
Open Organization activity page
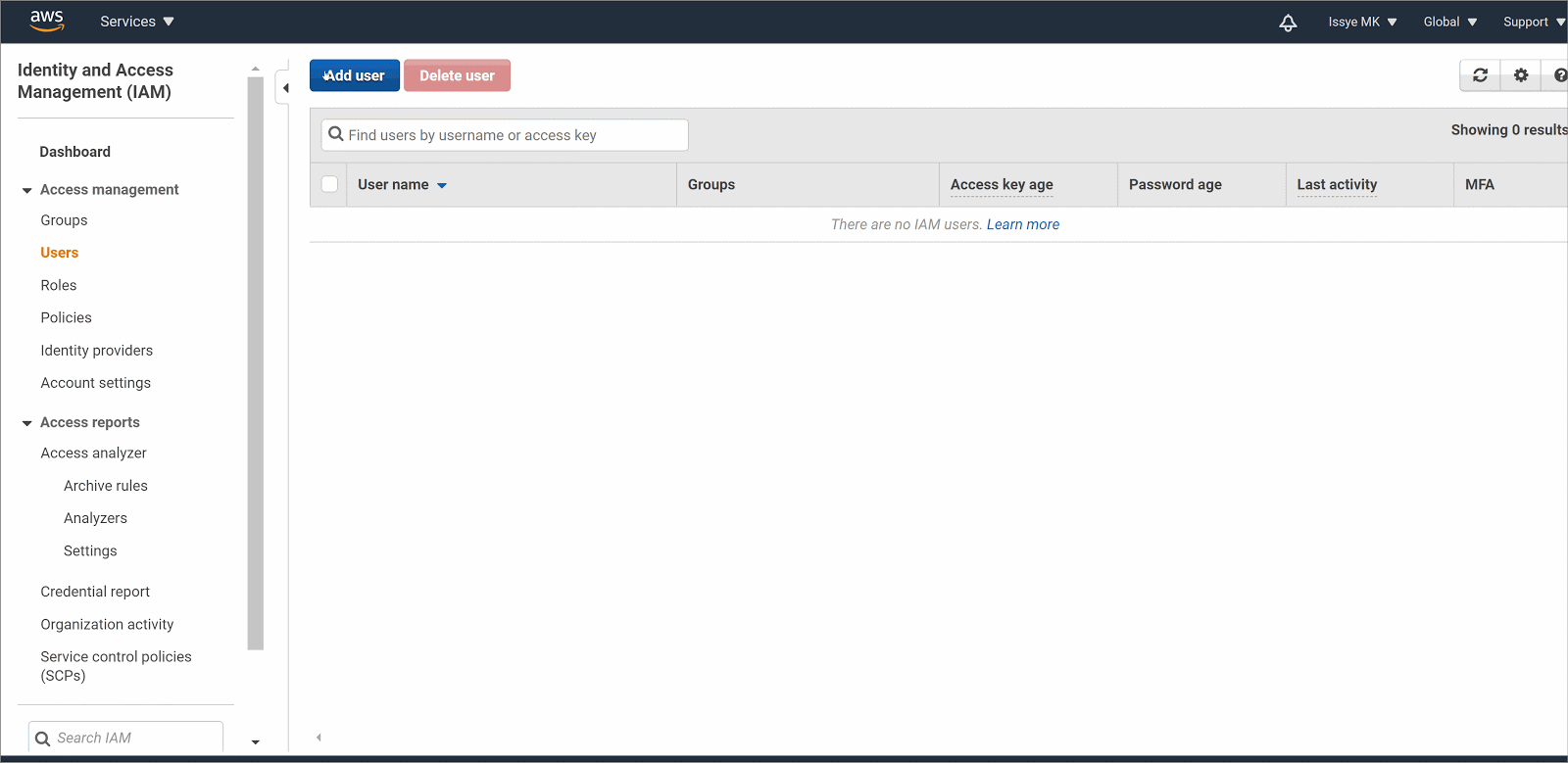(x=107, y=624)
